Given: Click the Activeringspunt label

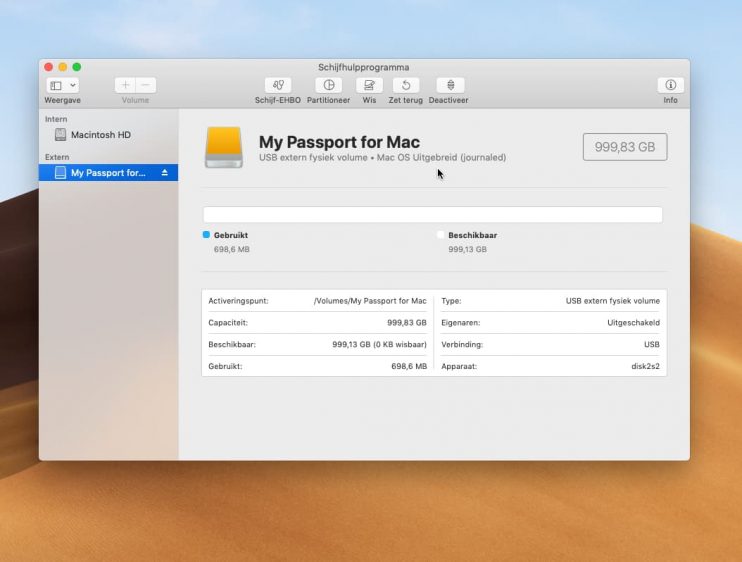Looking at the screenshot, I should pyautogui.click(x=238, y=301).
